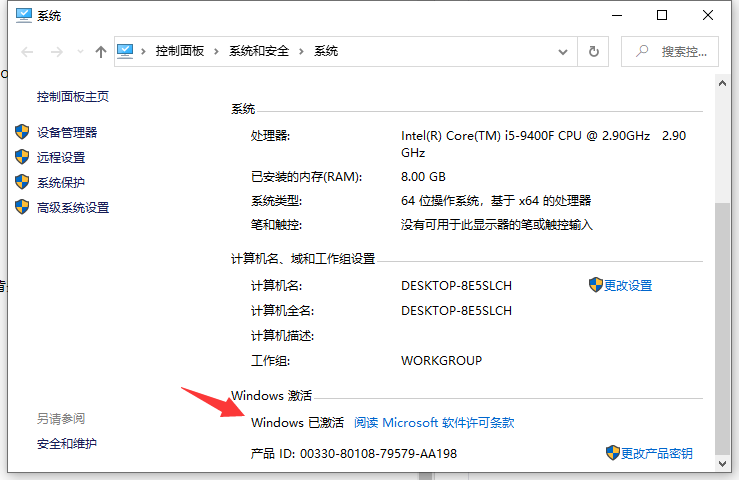Click shield icon beside 设备管理器

click(23, 132)
